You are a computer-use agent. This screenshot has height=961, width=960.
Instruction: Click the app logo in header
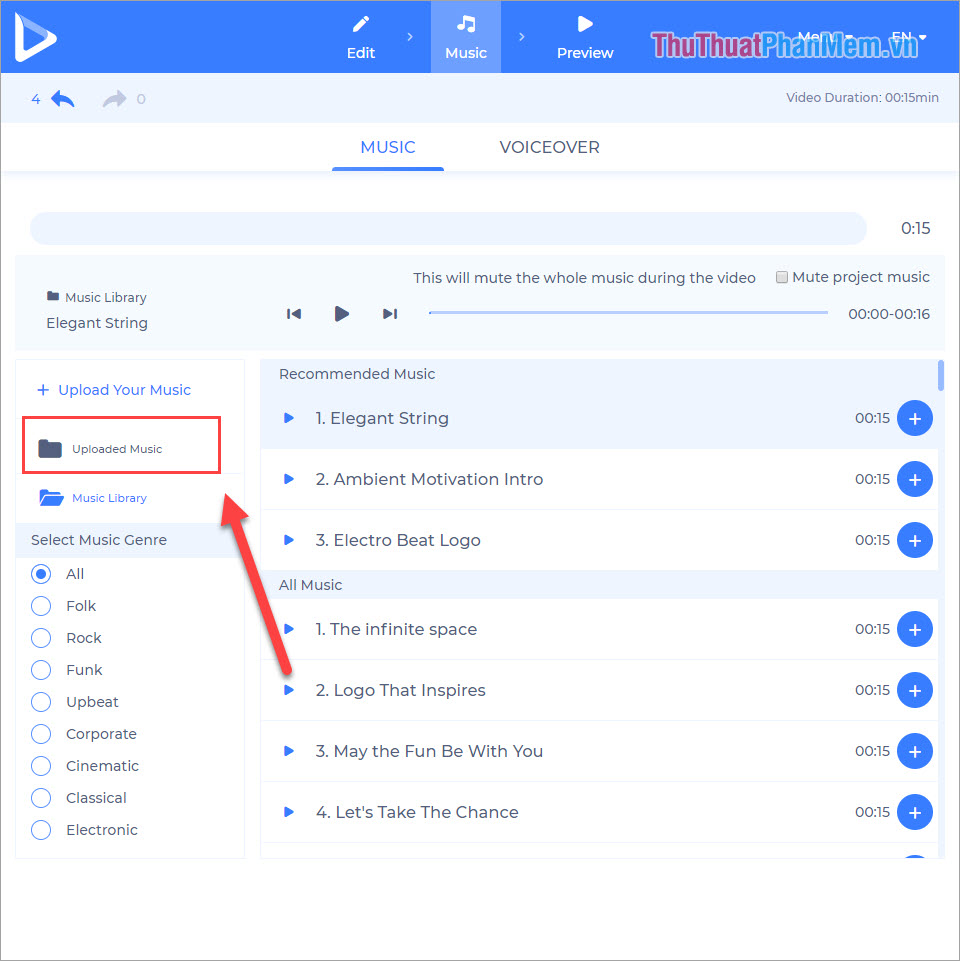tap(36, 37)
